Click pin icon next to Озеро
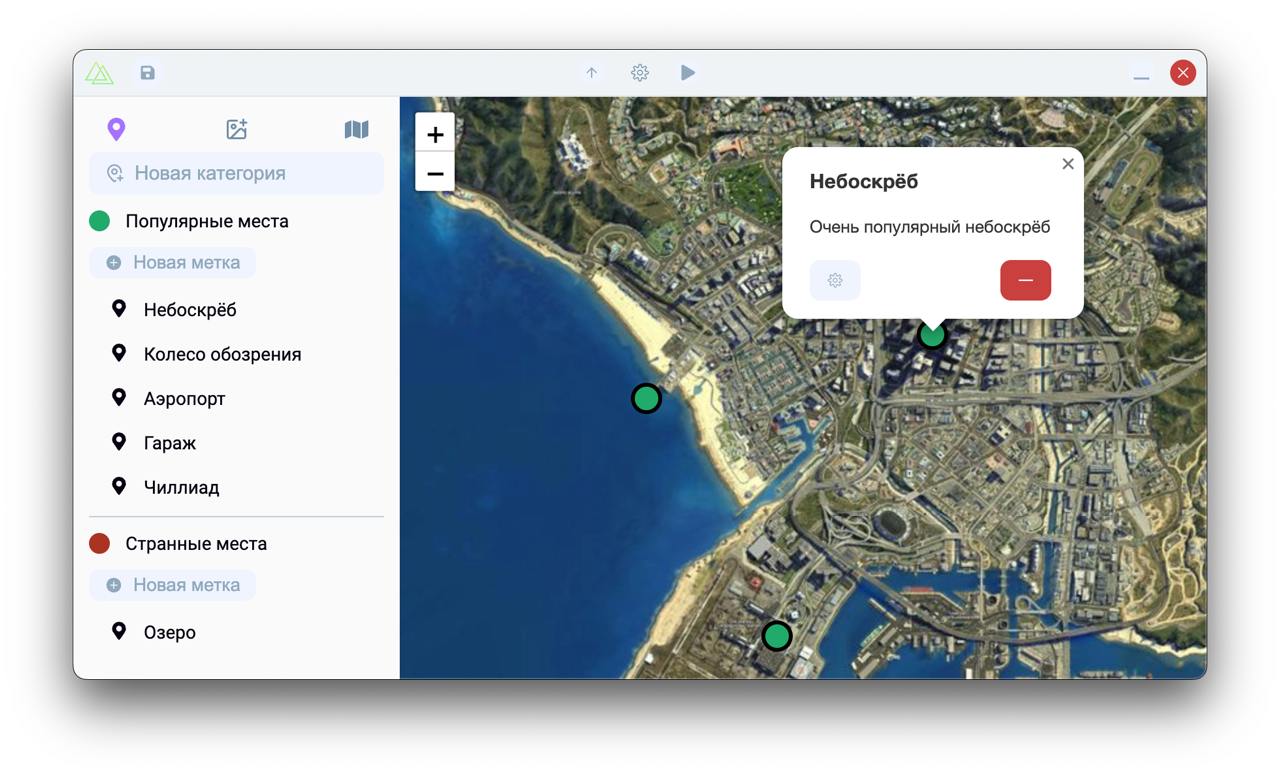This screenshot has width=1280, height=776. click(119, 631)
